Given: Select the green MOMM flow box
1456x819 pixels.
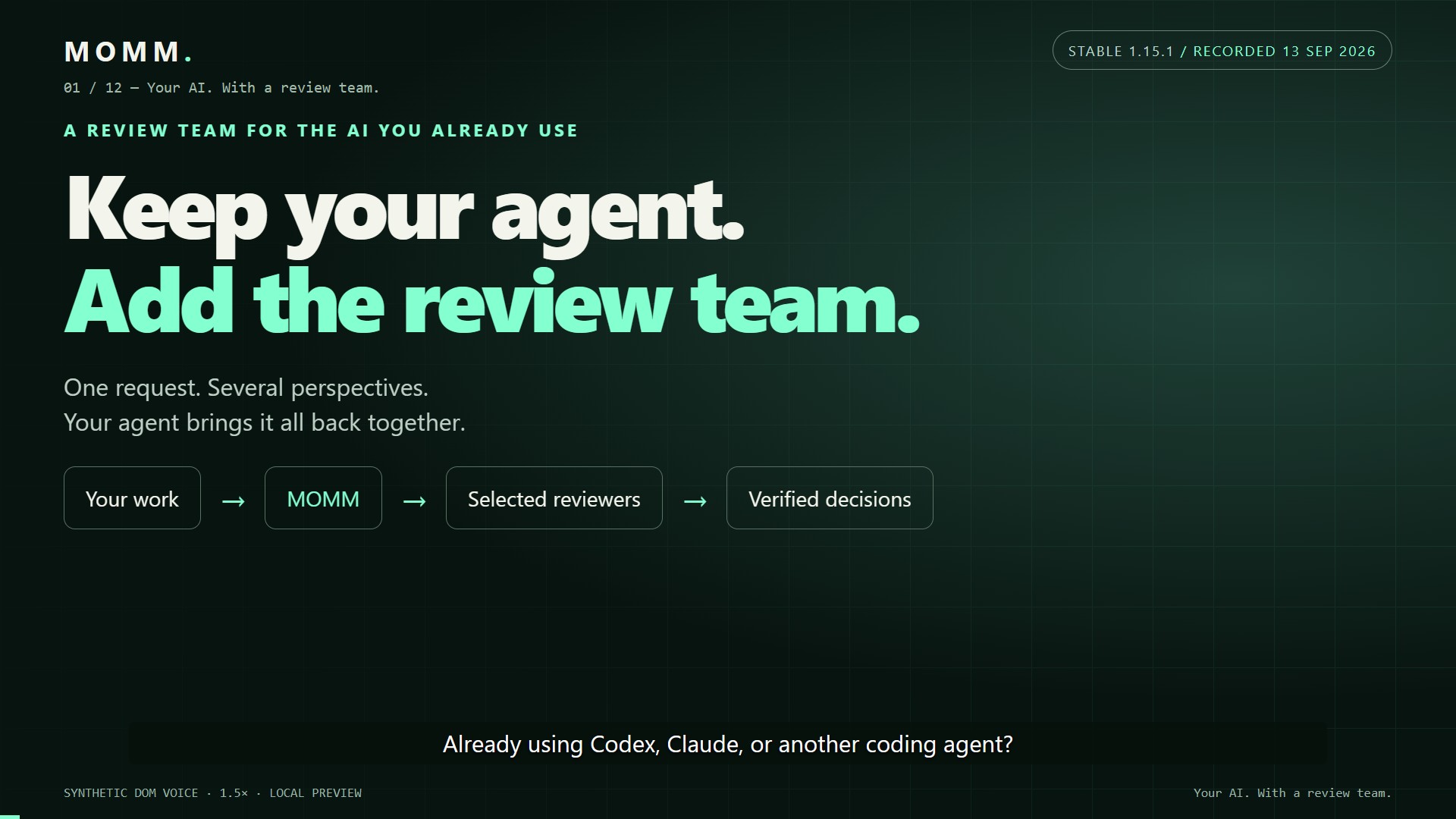Looking at the screenshot, I should tap(323, 498).
